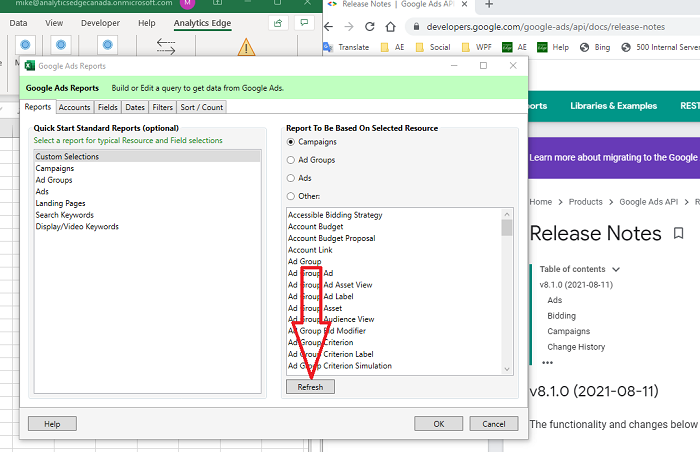This screenshot has width=700, height=452.
Task: Open Libraries & Examples in browser nav
Action: 613,106
